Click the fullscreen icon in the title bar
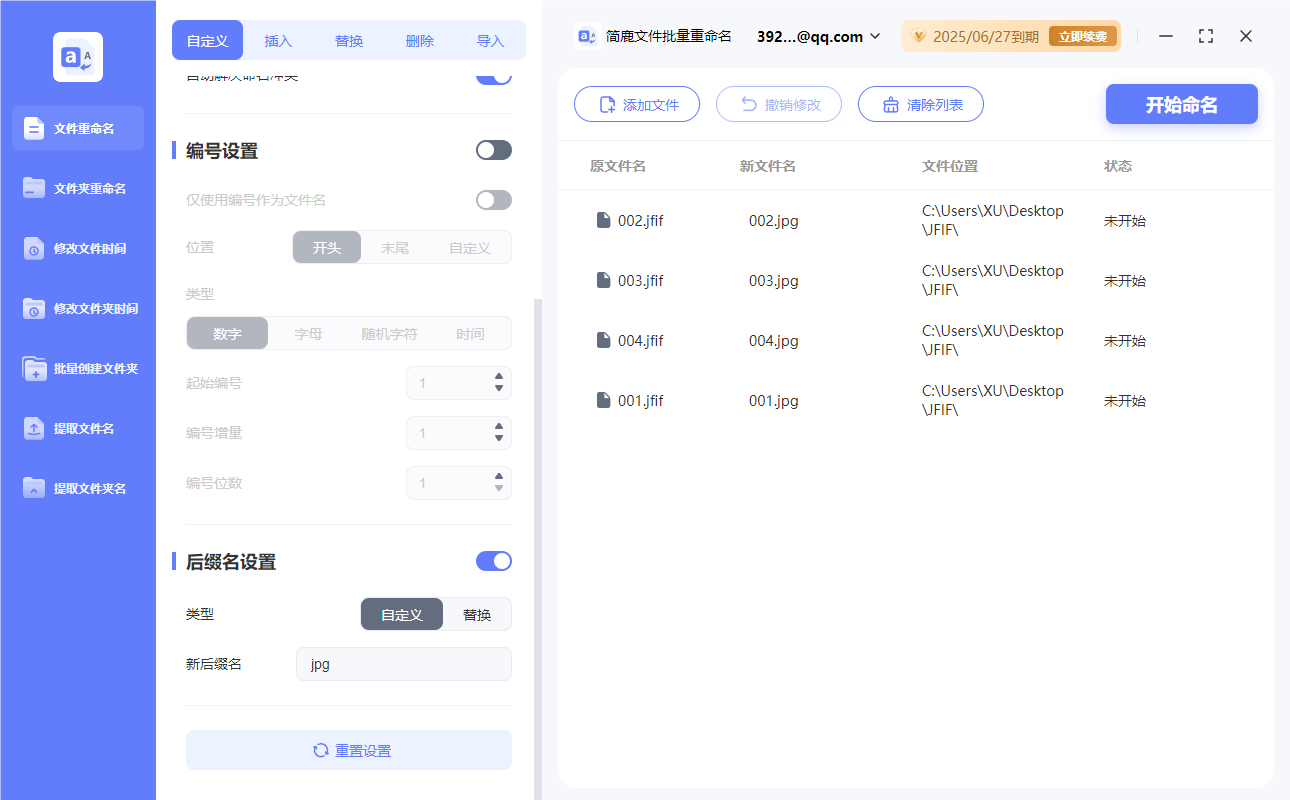The image size is (1290, 800). point(1205,36)
